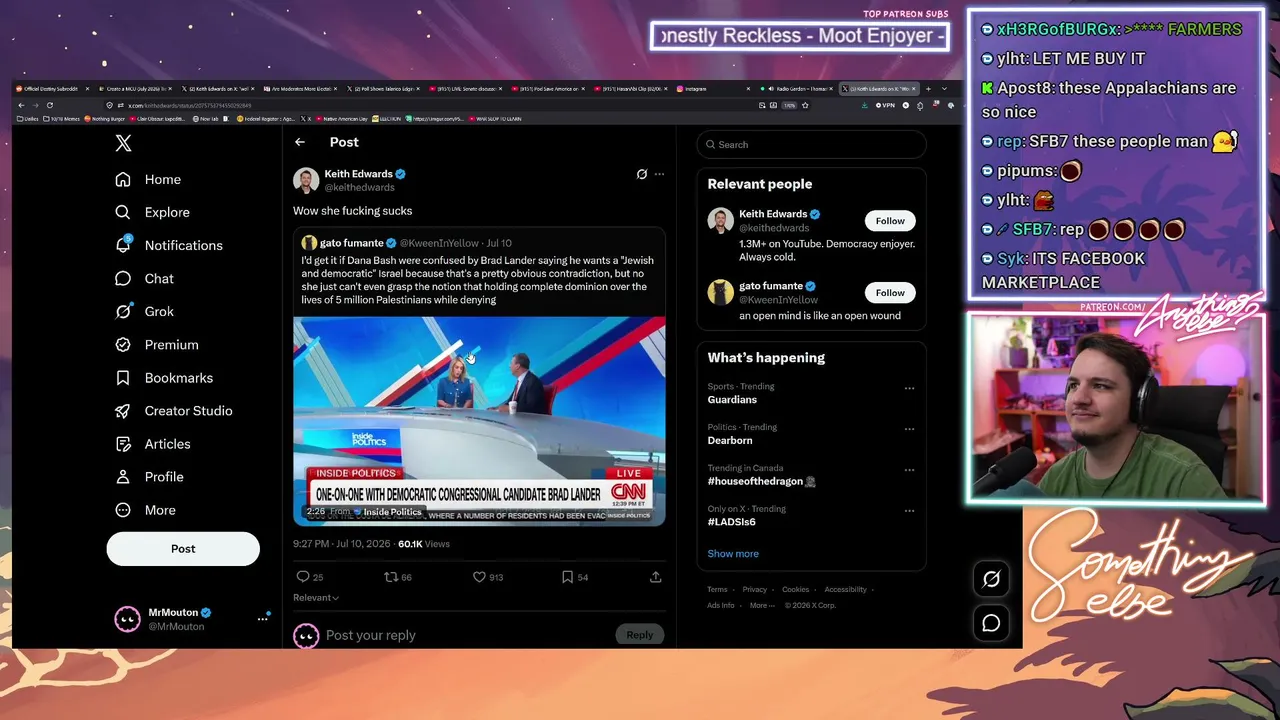Image resolution: width=1280 pixels, height=720 pixels.
Task: Open the Dearborn trending topic
Action: click(730, 441)
